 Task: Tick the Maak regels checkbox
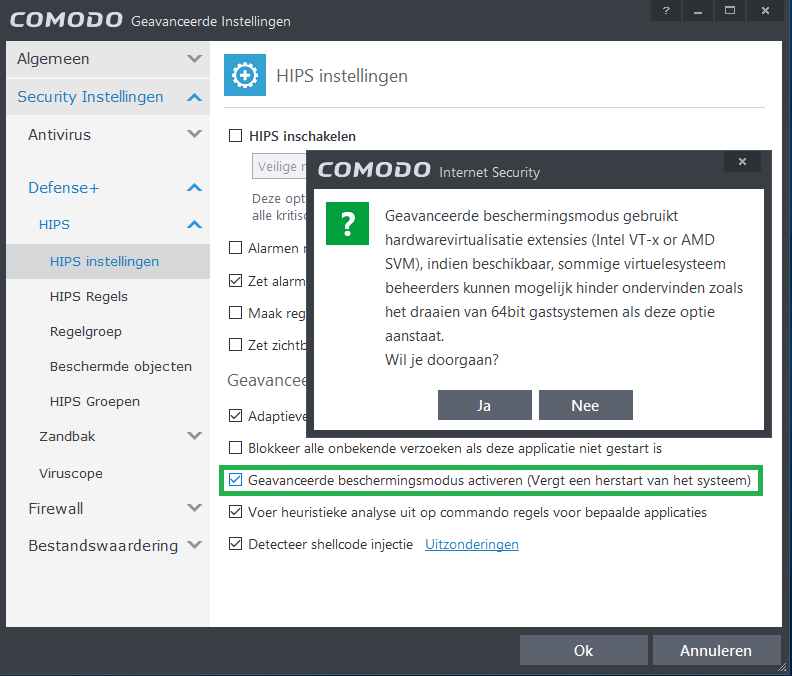[x=235, y=313]
